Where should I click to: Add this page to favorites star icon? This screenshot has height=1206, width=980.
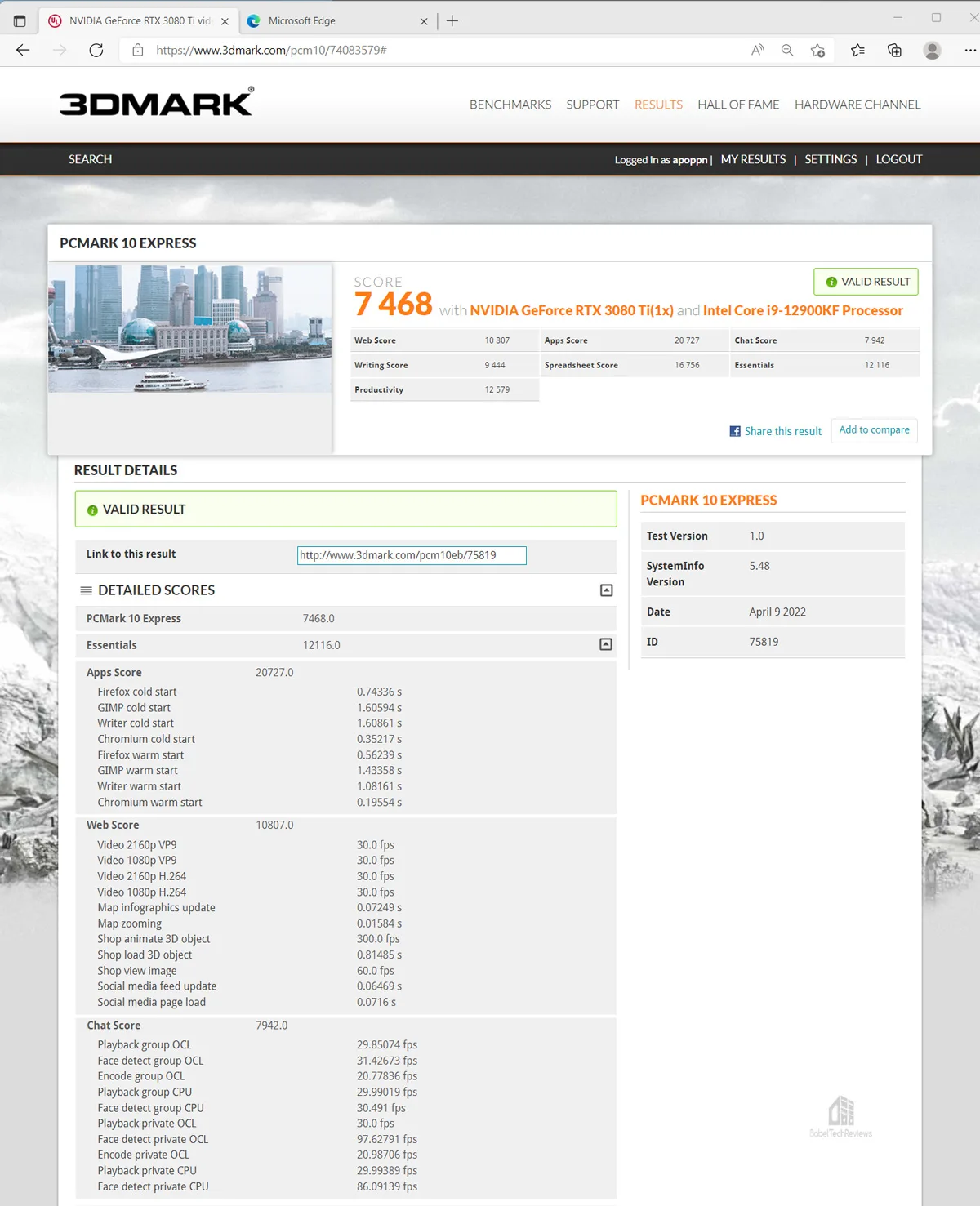click(817, 50)
